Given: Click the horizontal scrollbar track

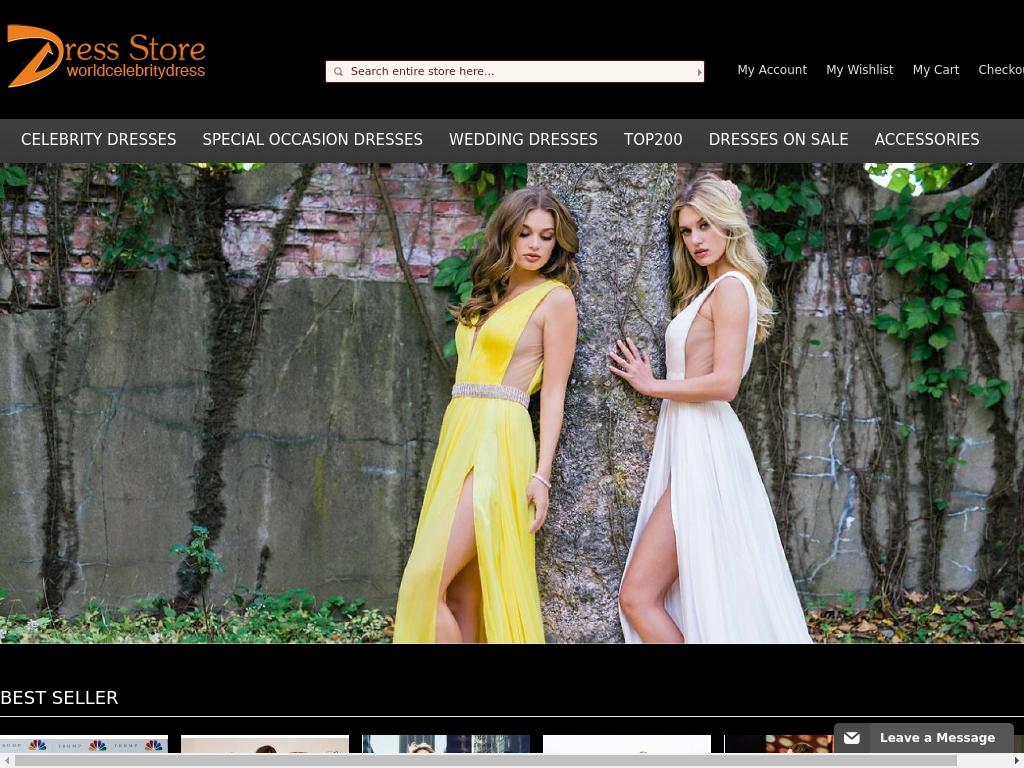Looking at the screenshot, I should 985,761.
